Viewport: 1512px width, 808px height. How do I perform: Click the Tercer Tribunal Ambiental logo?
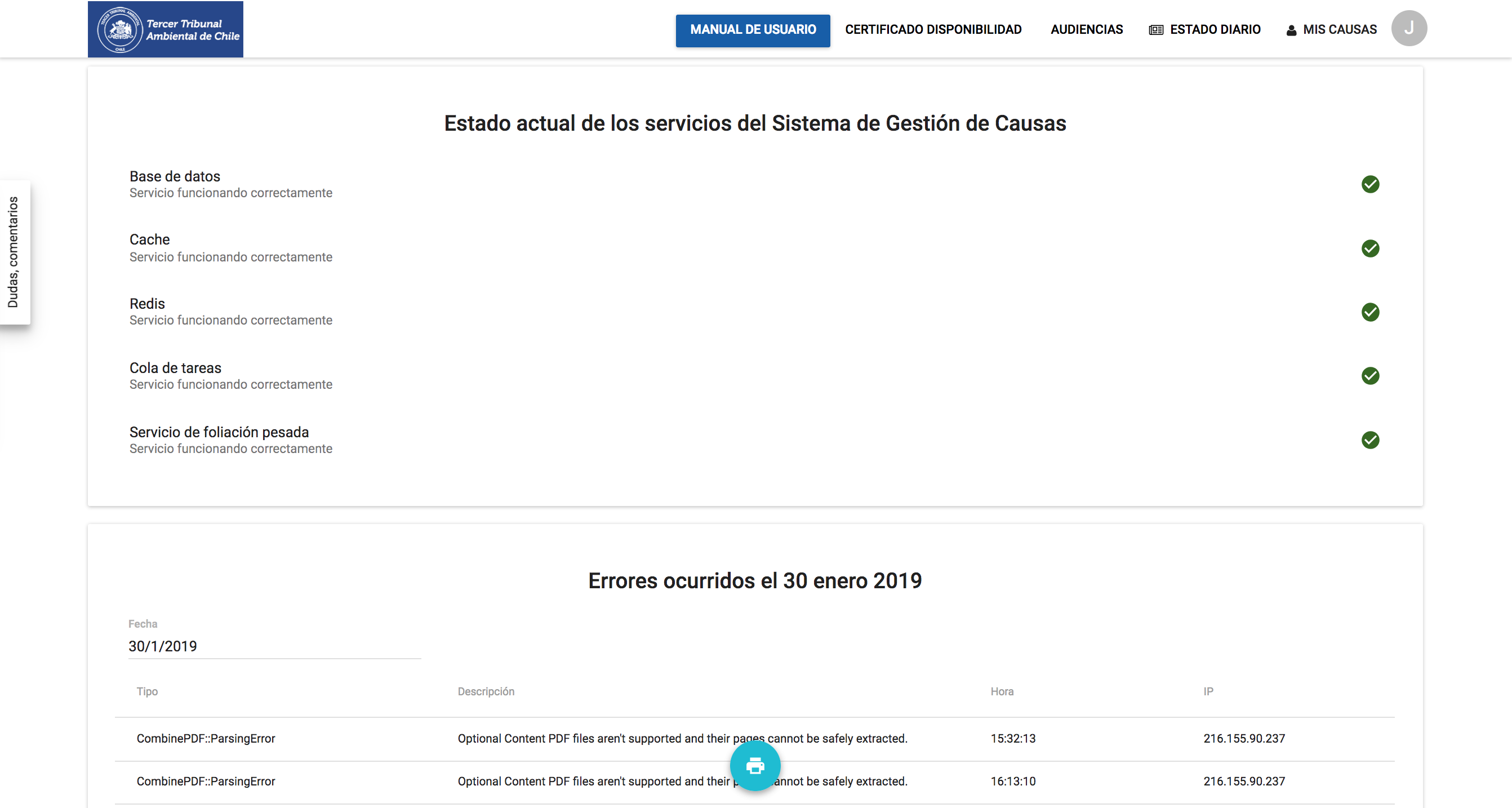pos(166,29)
